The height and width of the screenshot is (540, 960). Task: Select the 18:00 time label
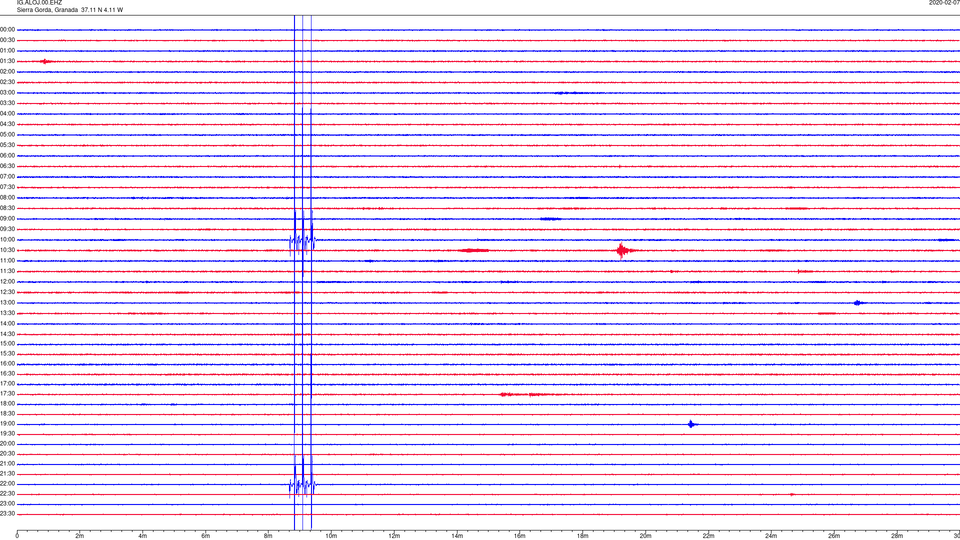pos(7,403)
